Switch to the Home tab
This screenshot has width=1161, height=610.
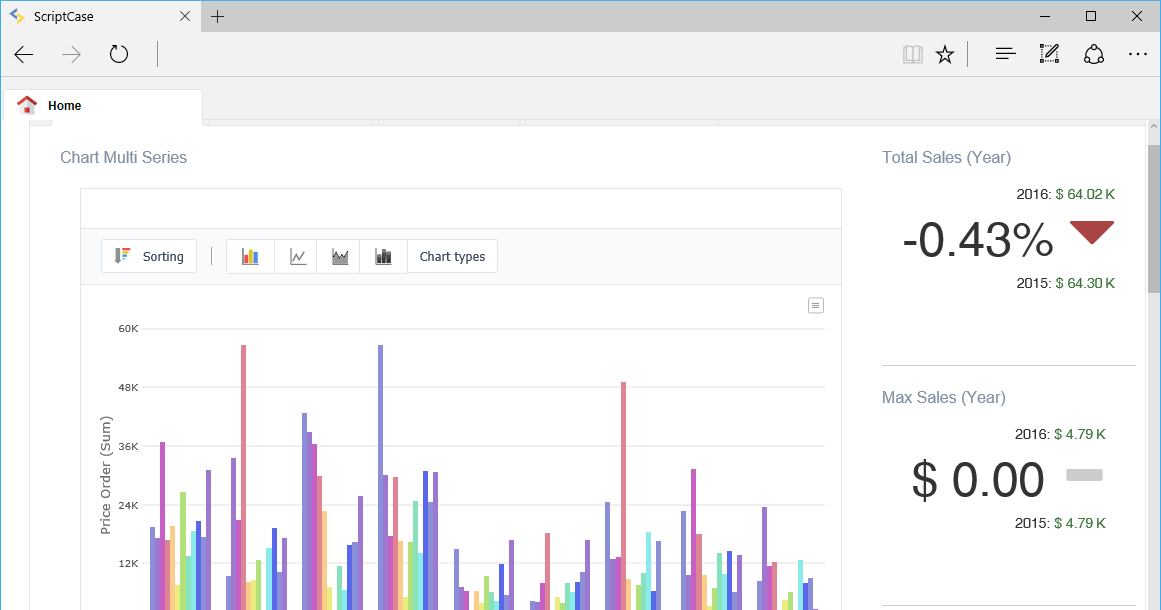(65, 106)
